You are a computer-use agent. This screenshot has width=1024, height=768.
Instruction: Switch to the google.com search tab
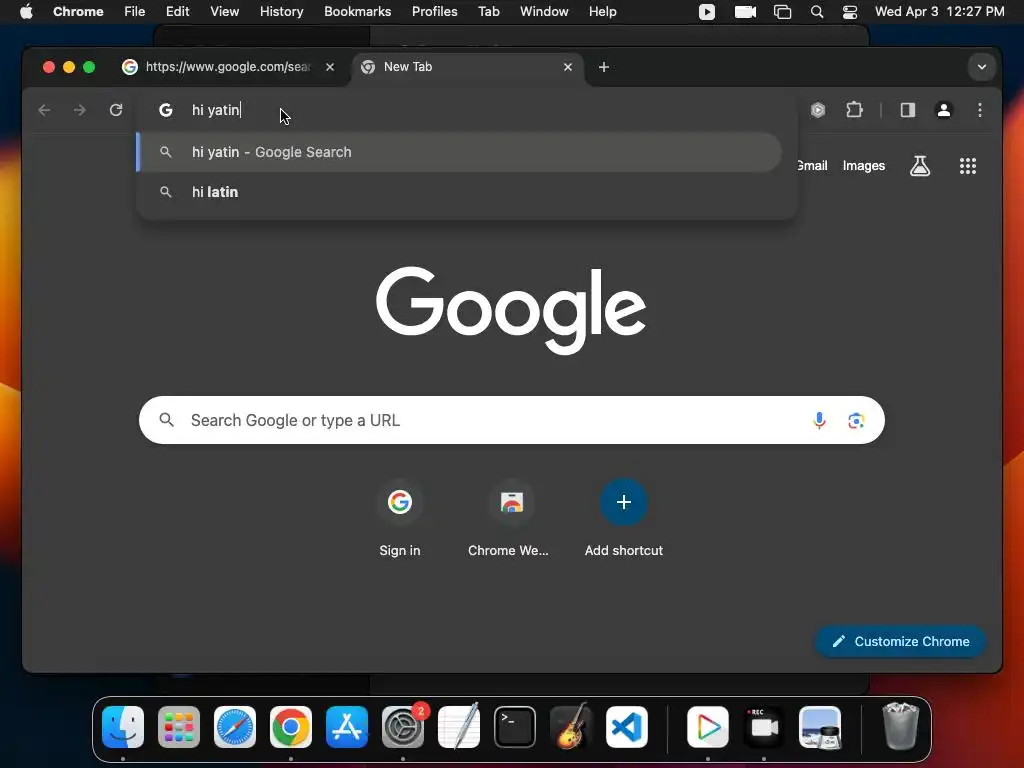pos(229,67)
